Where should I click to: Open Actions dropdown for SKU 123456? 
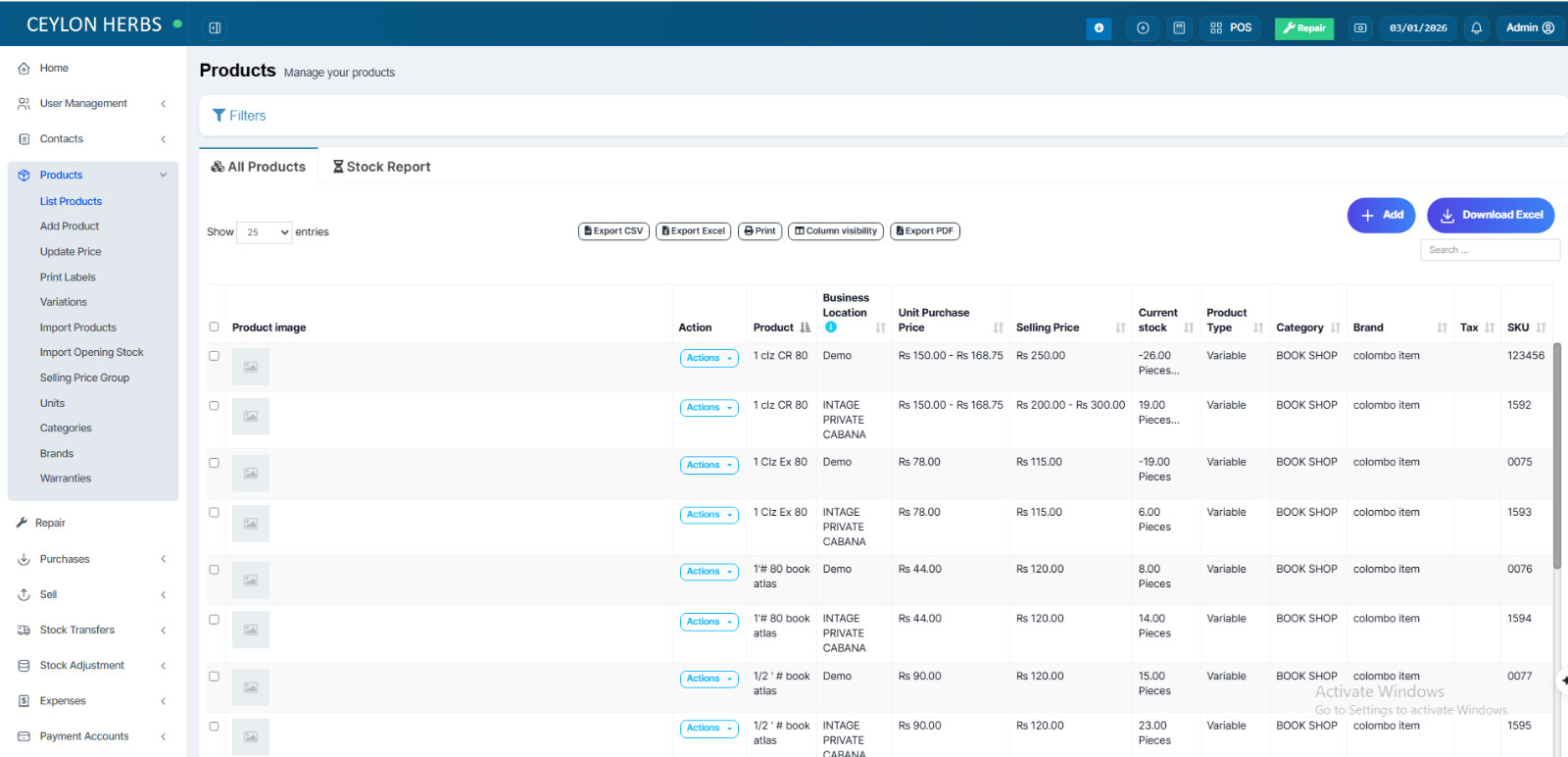tap(709, 359)
